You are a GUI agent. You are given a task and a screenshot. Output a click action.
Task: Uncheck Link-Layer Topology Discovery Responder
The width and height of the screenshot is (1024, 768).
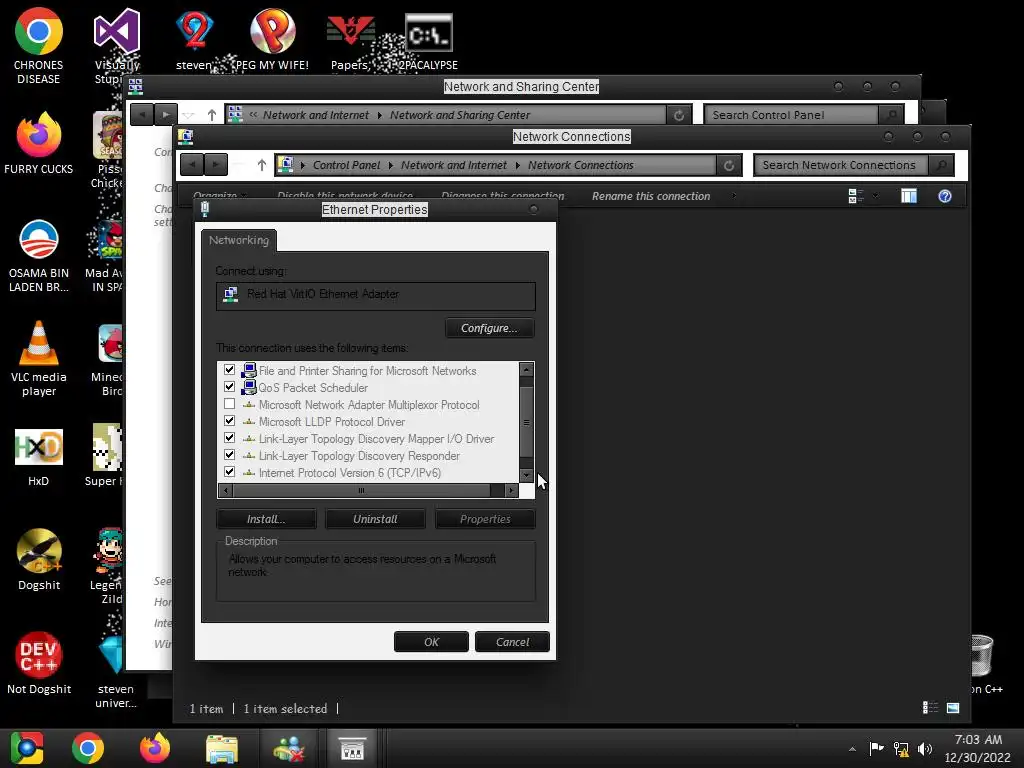click(229, 455)
